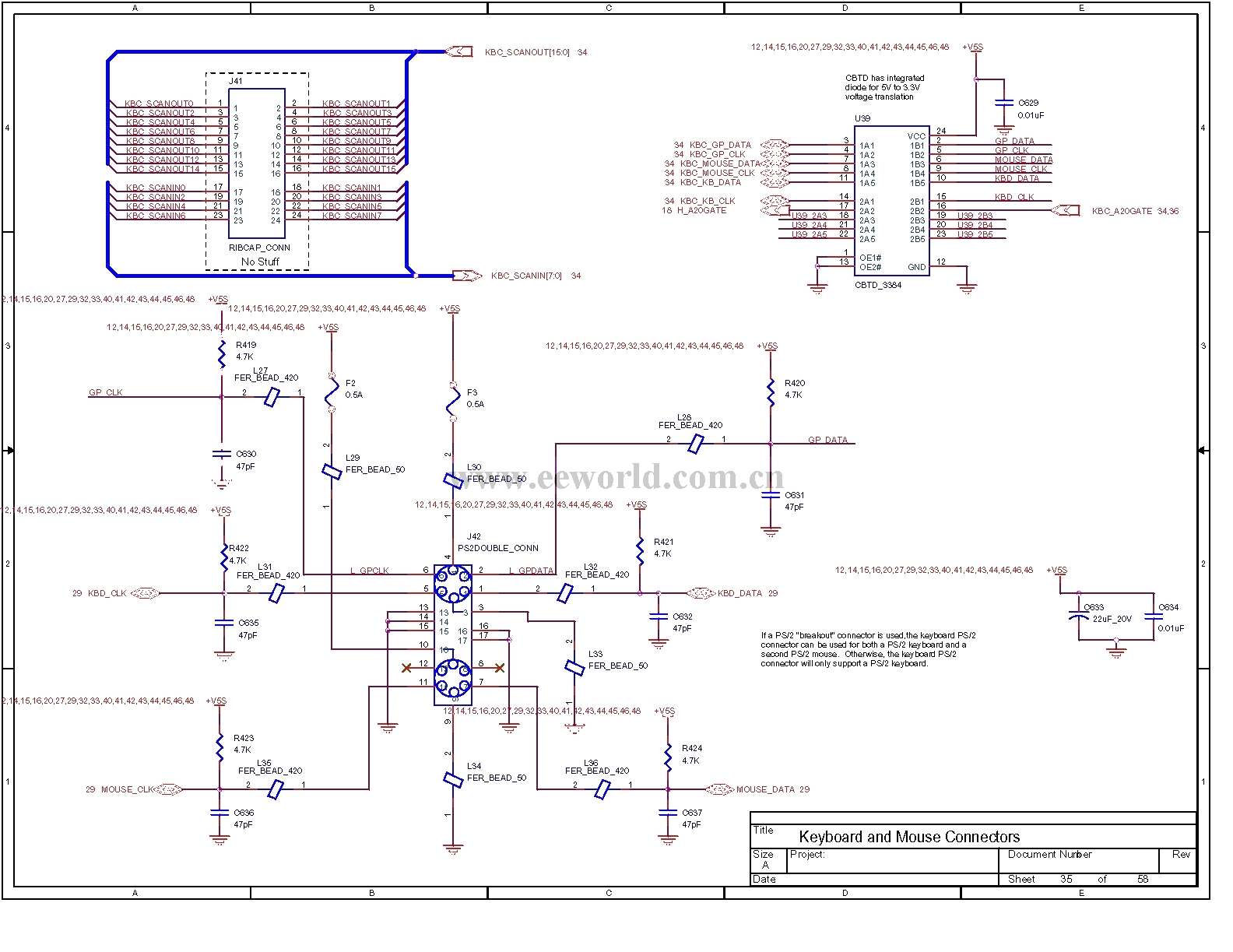Select the L31 ferrite bead symbol
Viewport: 1233px width, 952px height.
276,593
